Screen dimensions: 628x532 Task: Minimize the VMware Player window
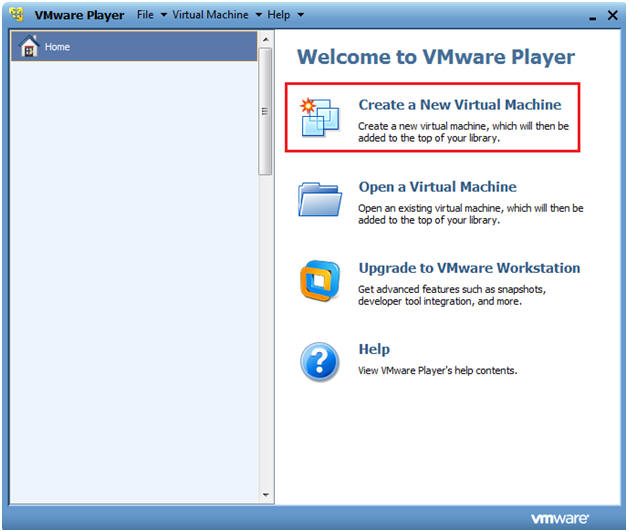(592, 17)
